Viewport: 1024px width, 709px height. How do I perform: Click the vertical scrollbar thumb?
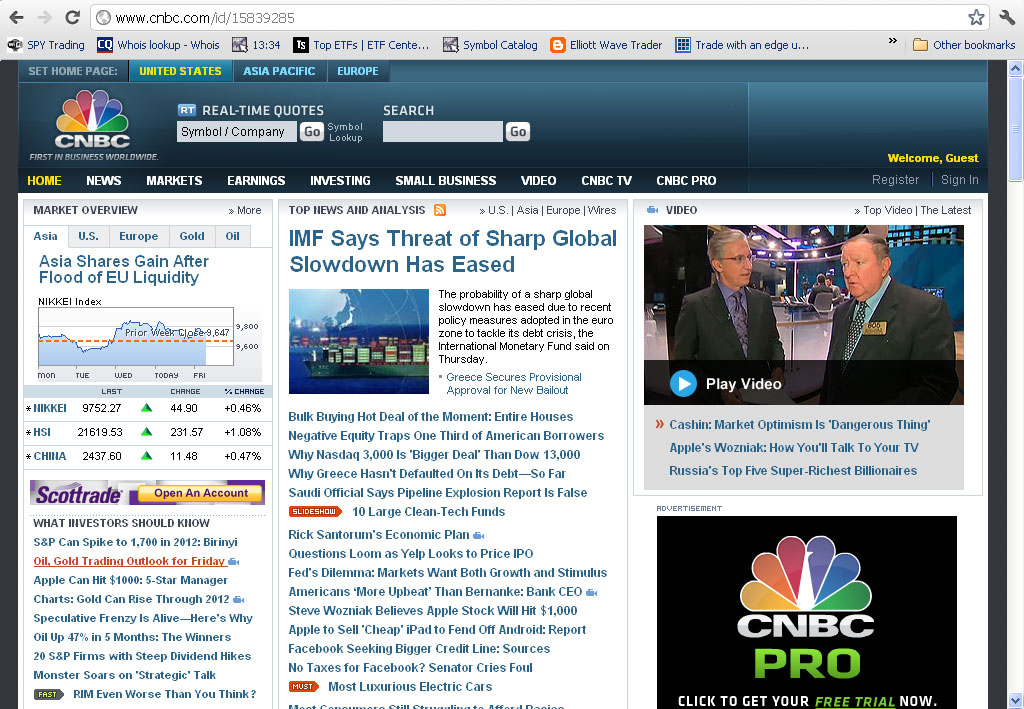click(x=1016, y=130)
